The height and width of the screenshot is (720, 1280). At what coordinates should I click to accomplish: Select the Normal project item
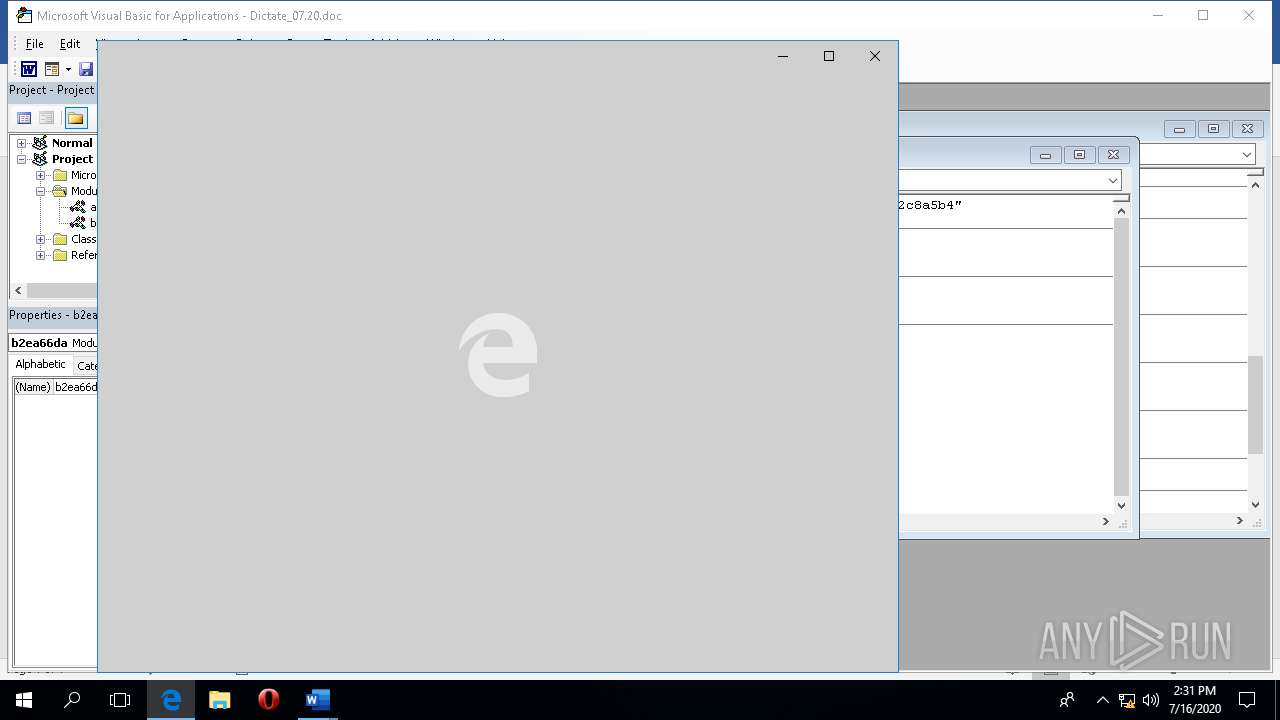[x=72, y=143]
